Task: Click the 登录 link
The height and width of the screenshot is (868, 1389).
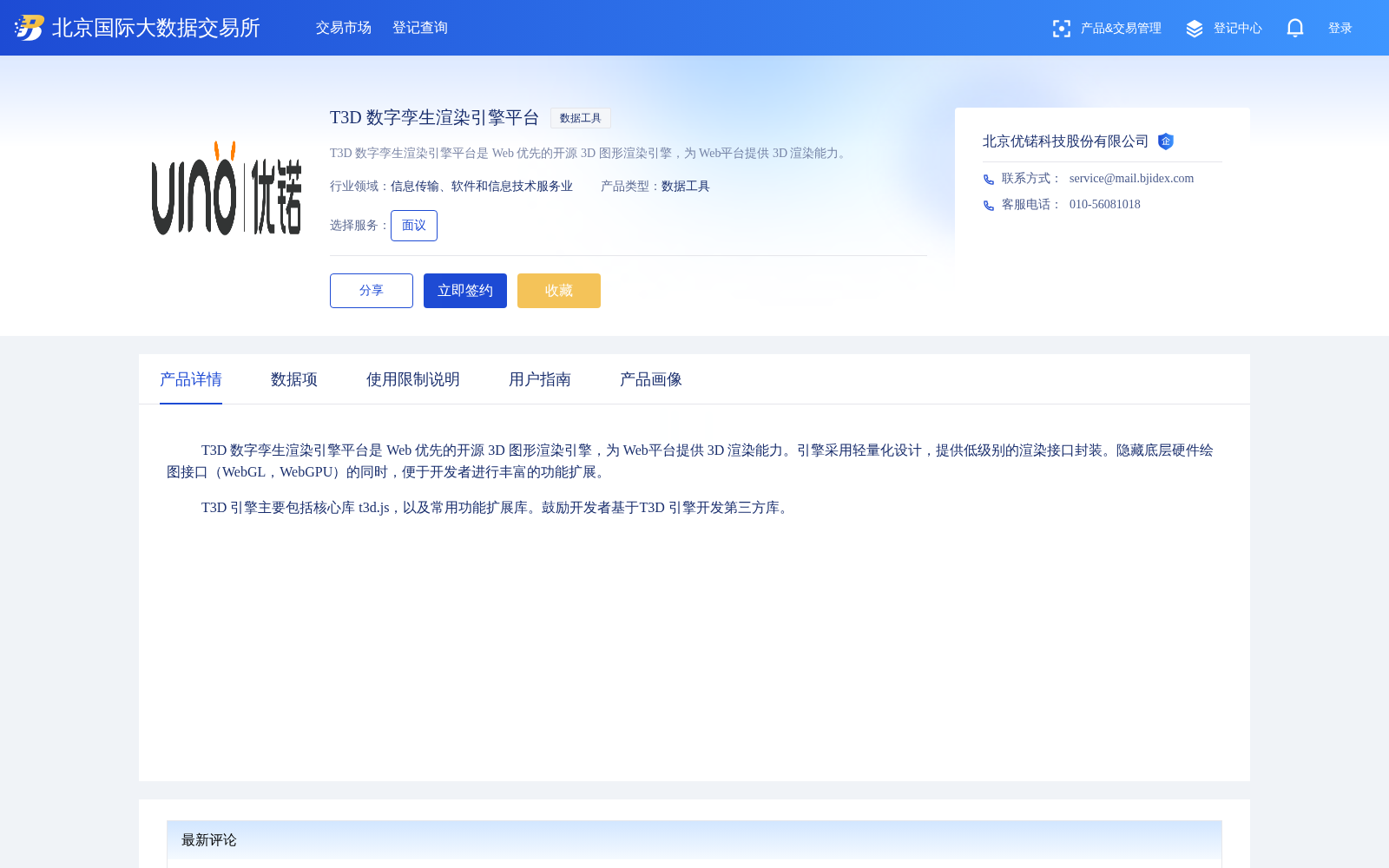Action: click(x=1340, y=29)
